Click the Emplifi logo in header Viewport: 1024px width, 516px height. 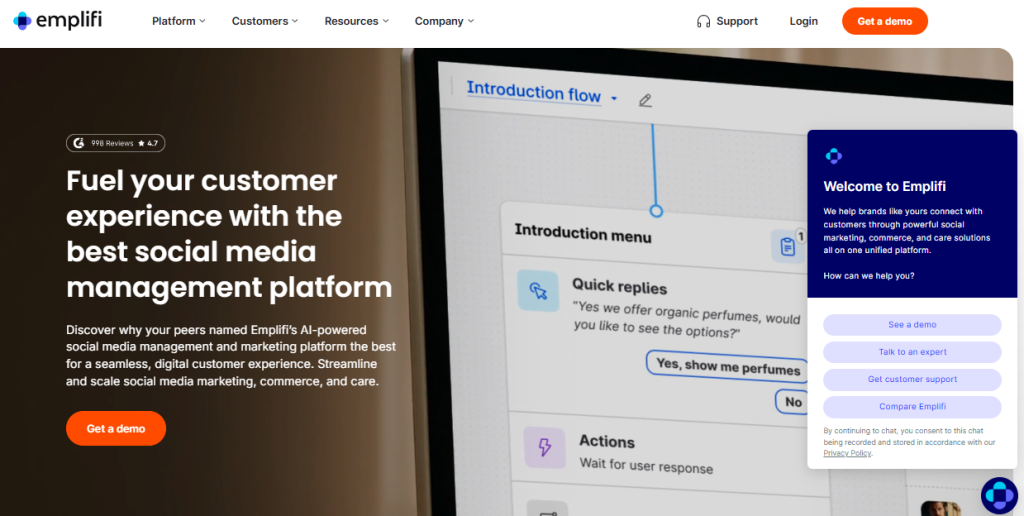58,21
